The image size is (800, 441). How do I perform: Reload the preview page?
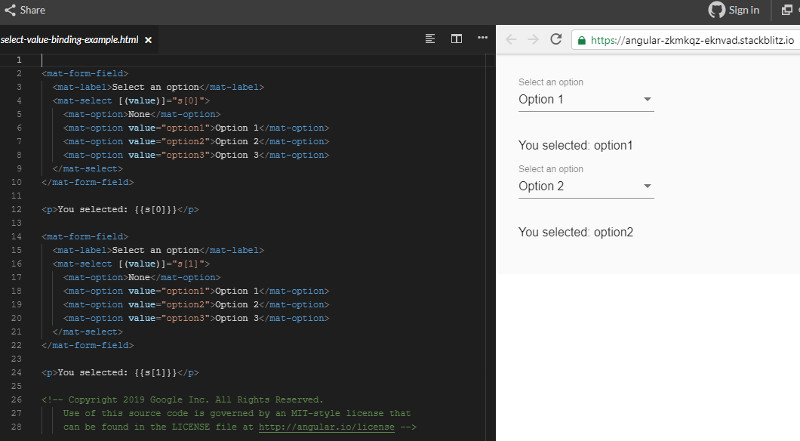coord(556,39)
